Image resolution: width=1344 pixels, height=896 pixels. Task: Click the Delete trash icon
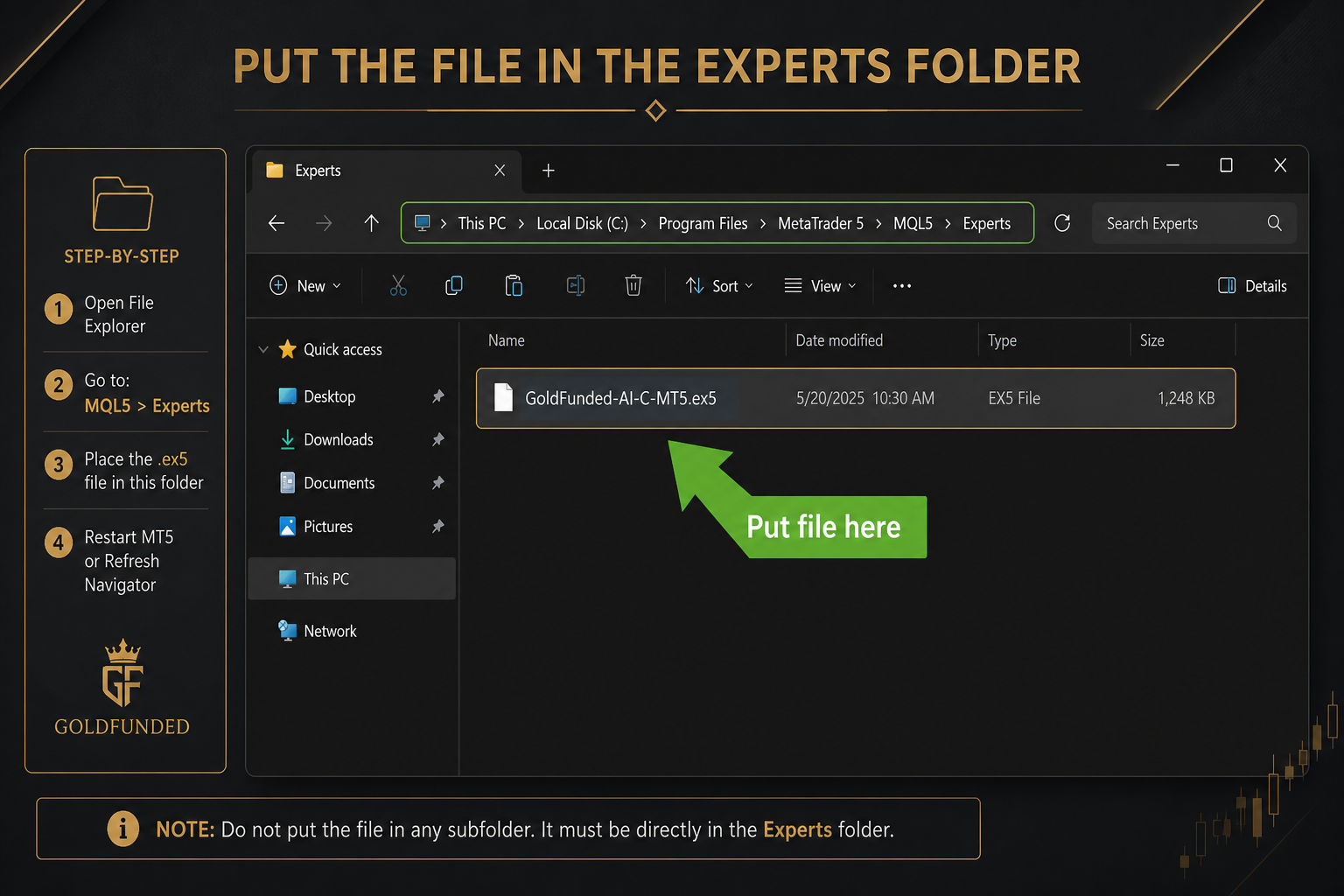[x=633, y=285]
